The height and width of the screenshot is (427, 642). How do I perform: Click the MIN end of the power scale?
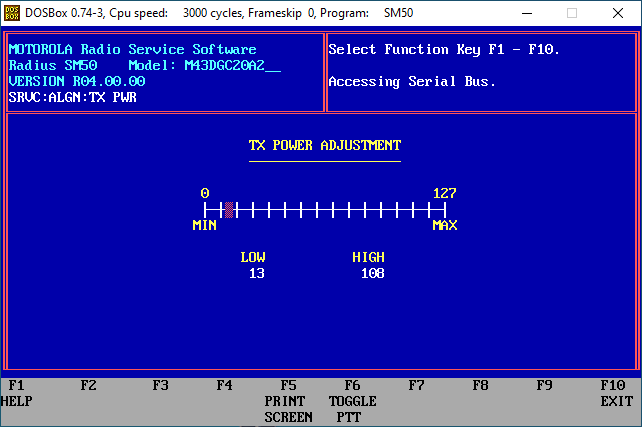click(204, 225)
